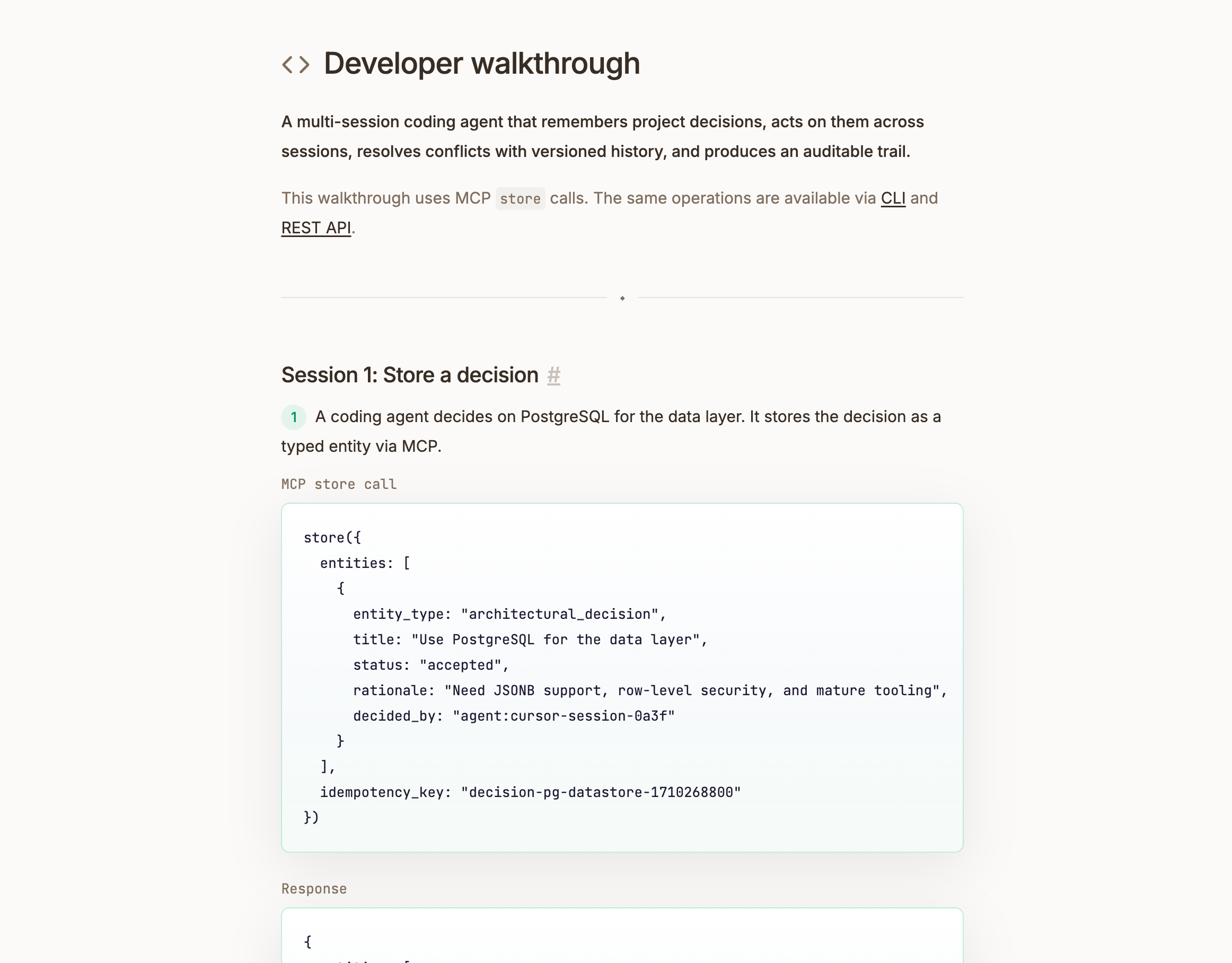
Task: Click the underlined # symbol to copy section link
Action: coord(553,374)
